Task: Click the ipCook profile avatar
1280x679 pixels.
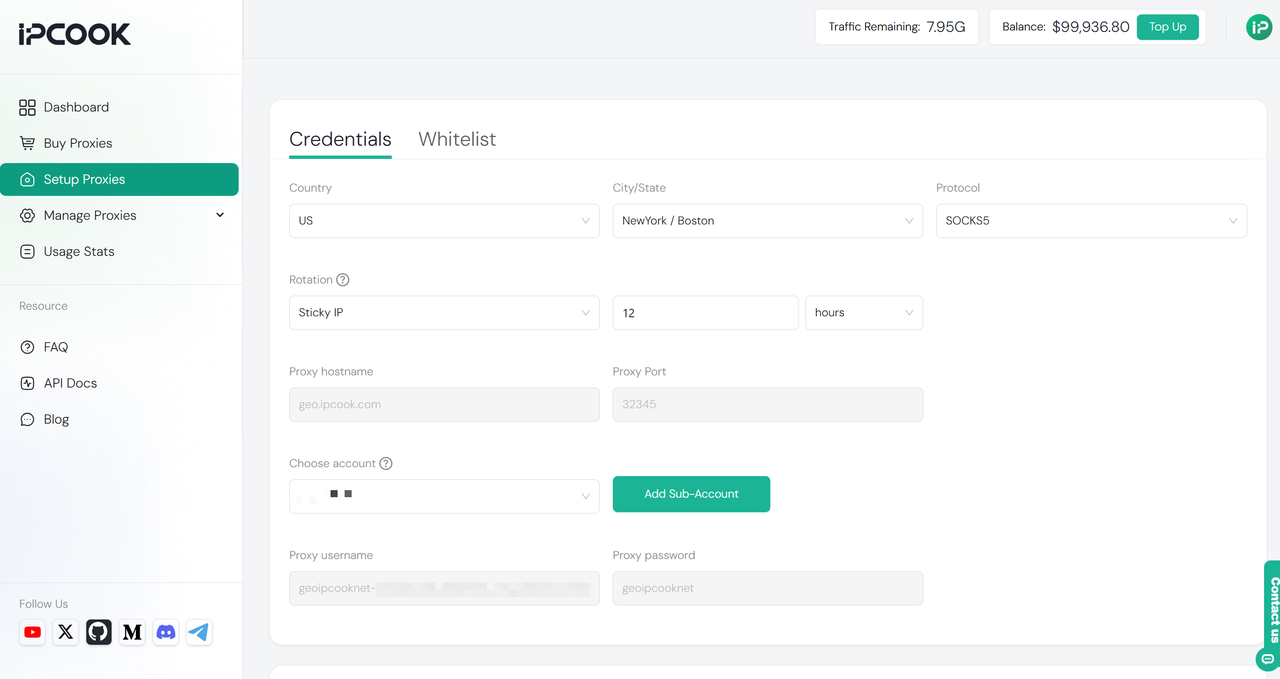Action: coord(1259,27)
